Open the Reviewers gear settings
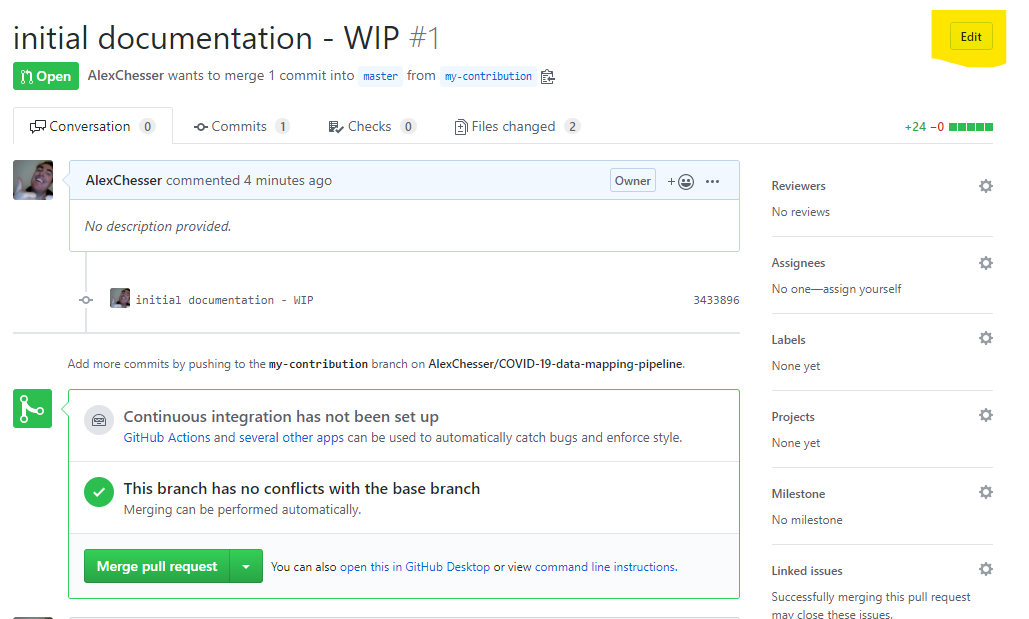Screen dimensions: 1029x619 (x=986, y=186)
